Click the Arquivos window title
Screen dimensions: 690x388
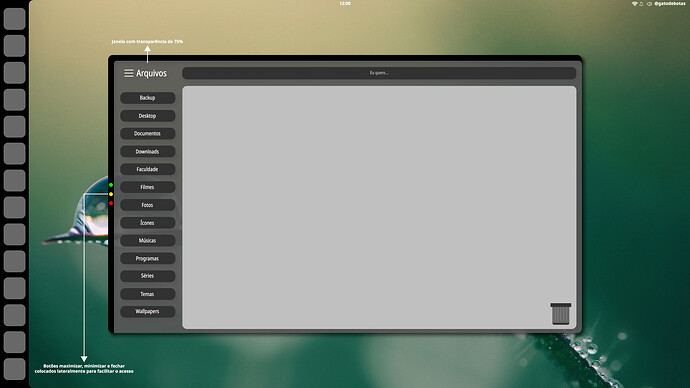pos(151,73)
